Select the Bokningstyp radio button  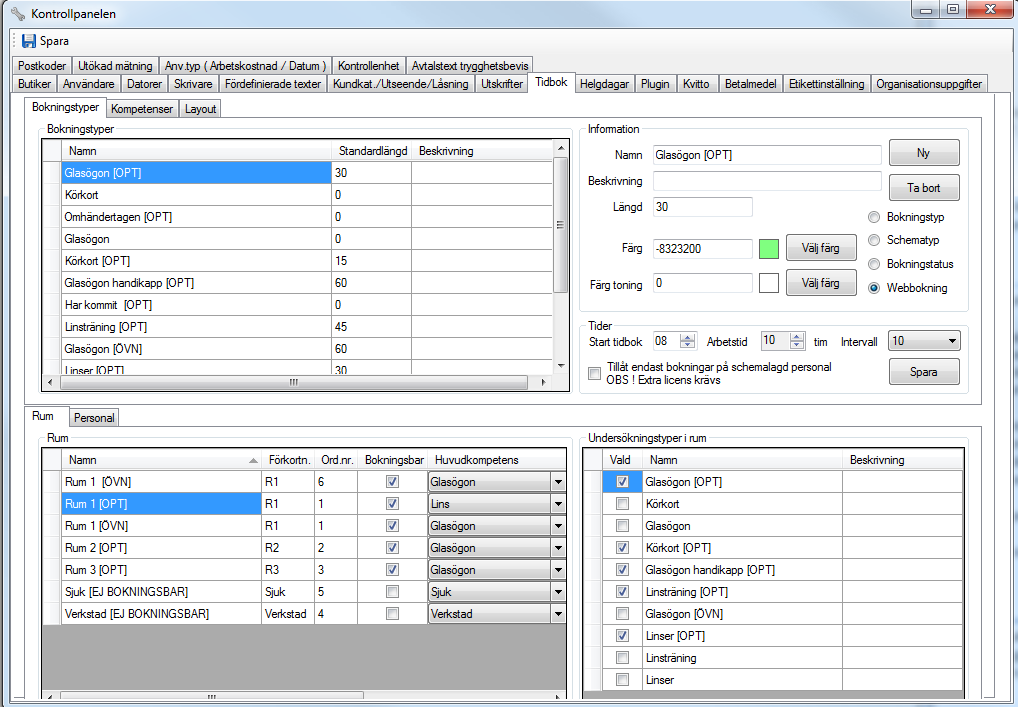(874, 217)
